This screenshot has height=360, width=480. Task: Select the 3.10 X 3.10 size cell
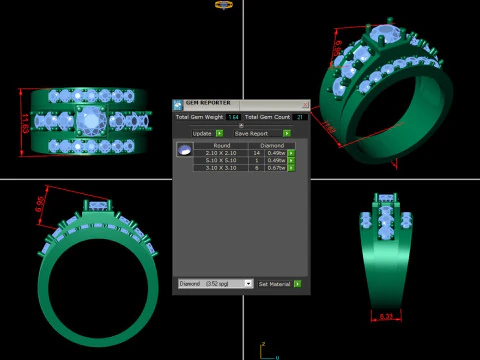(221, 168)
